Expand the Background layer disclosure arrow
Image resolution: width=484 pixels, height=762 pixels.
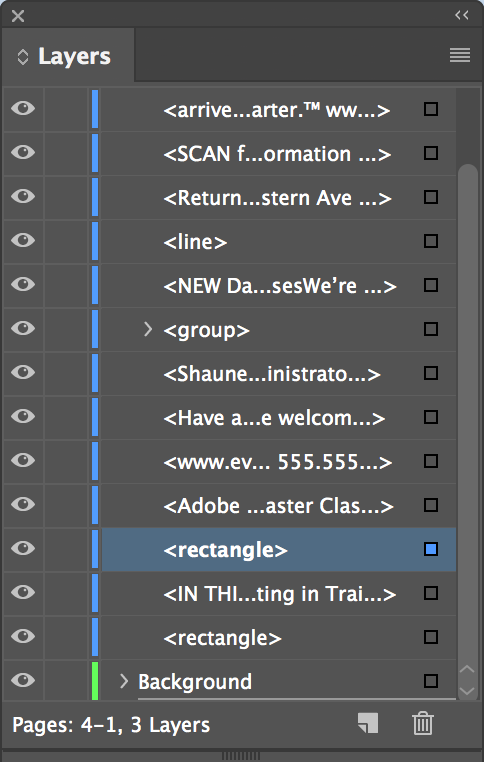click(x=124, y=681)
